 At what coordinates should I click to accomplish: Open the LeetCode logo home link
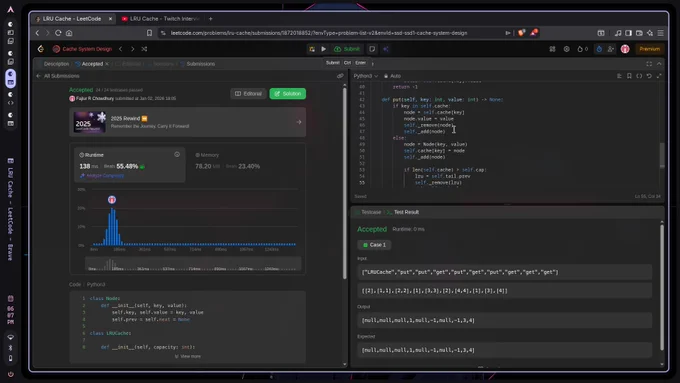[x=41, y=49]
